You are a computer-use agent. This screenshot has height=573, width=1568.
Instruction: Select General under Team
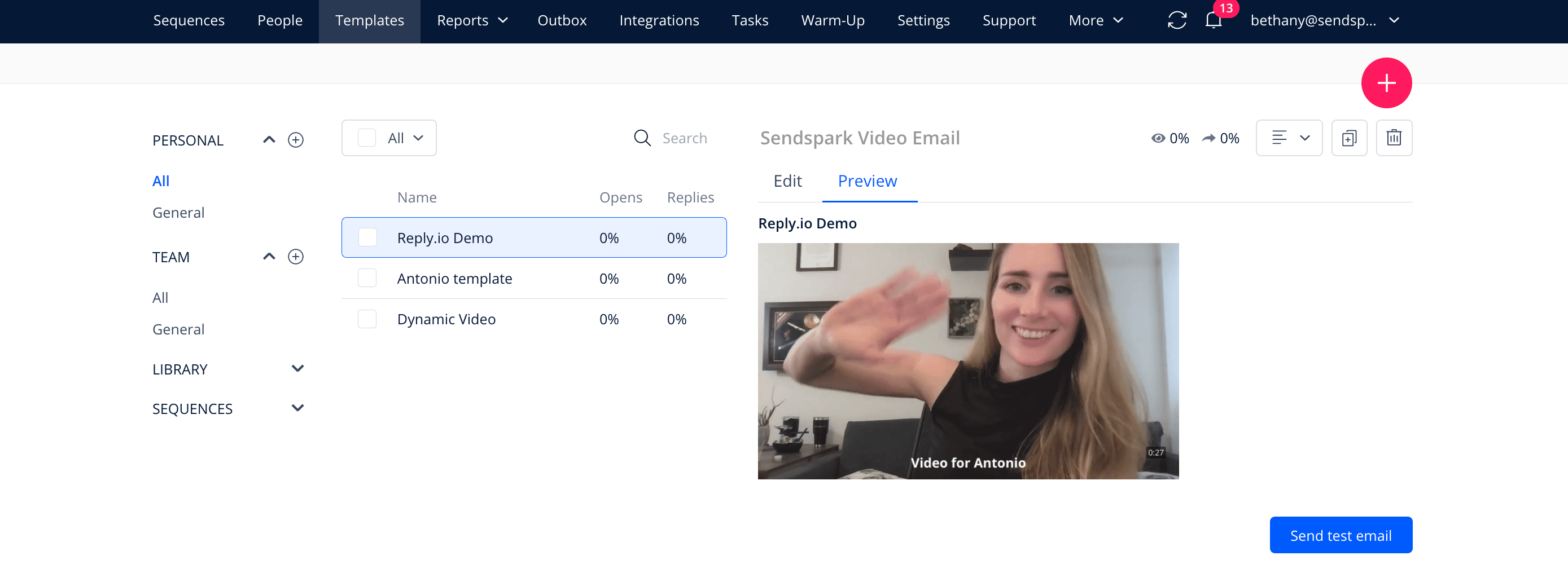coord(178,329)
